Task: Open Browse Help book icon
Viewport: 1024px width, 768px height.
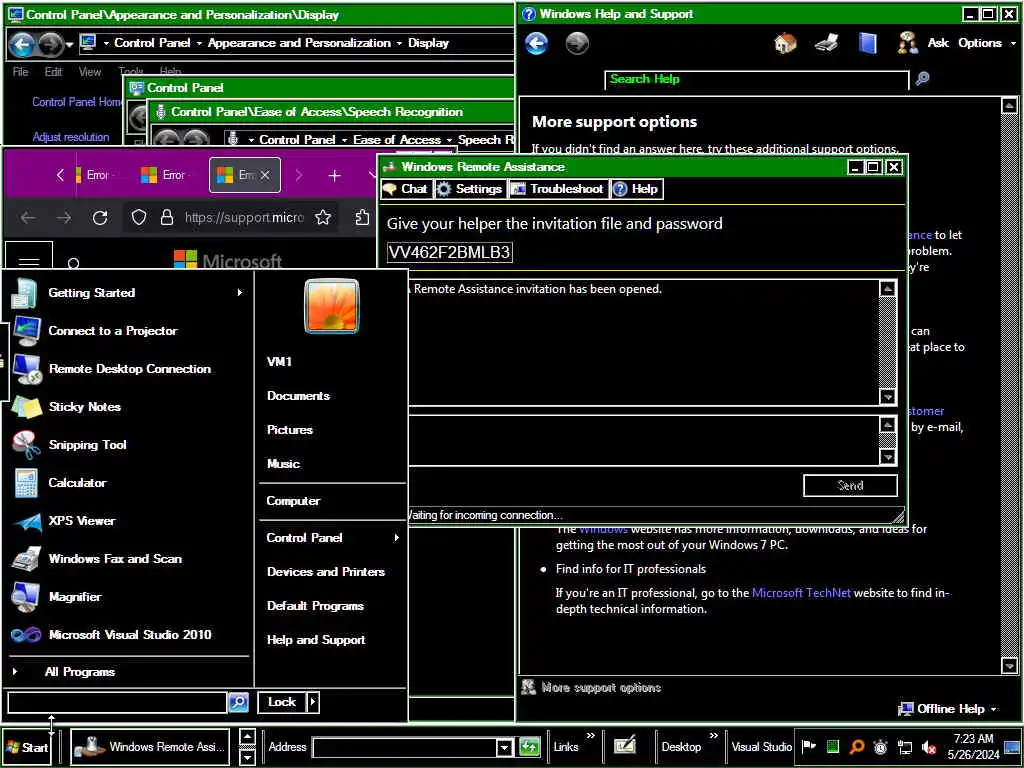Action: [867, 44]
